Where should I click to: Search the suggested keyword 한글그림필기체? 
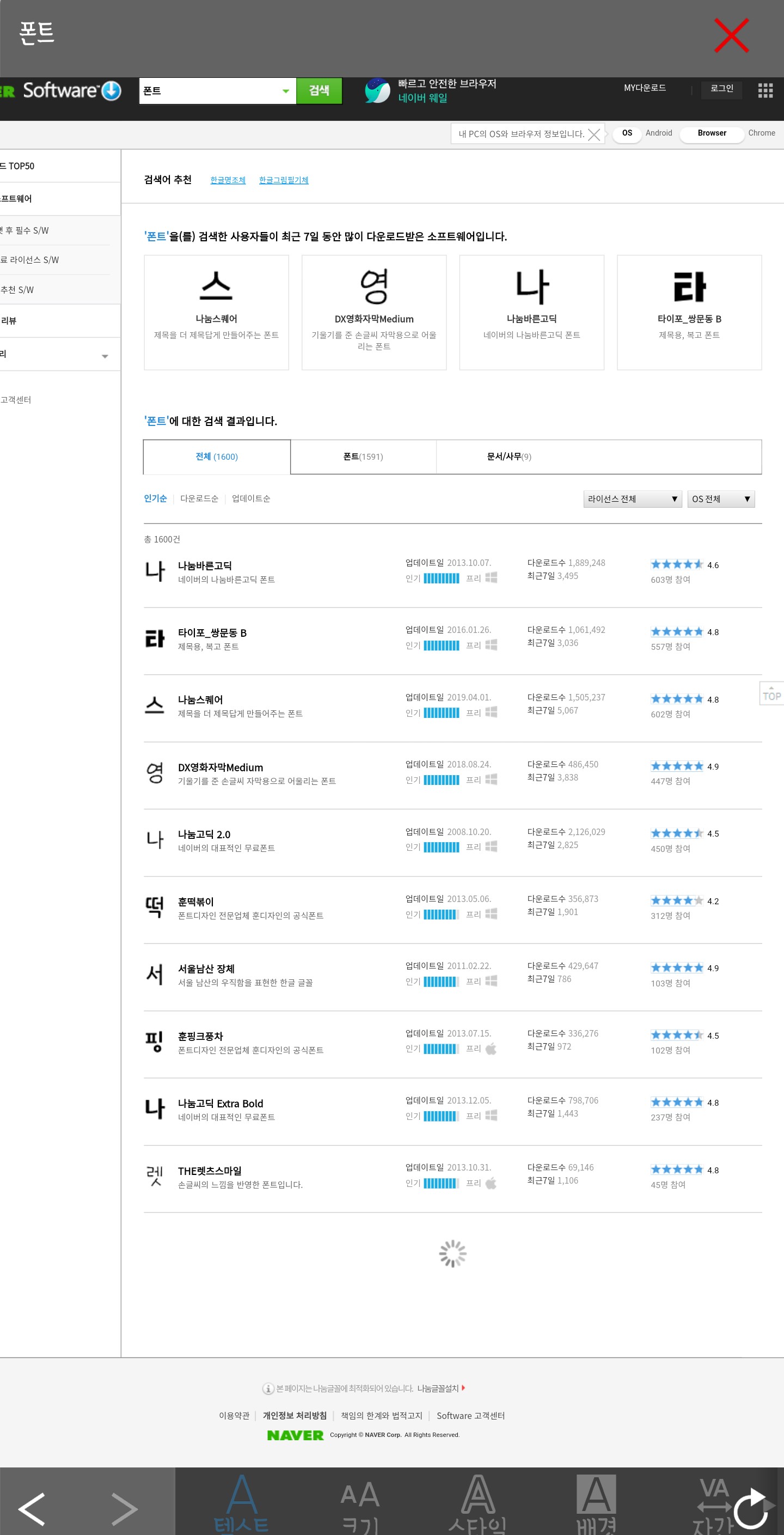click(284, 180)
